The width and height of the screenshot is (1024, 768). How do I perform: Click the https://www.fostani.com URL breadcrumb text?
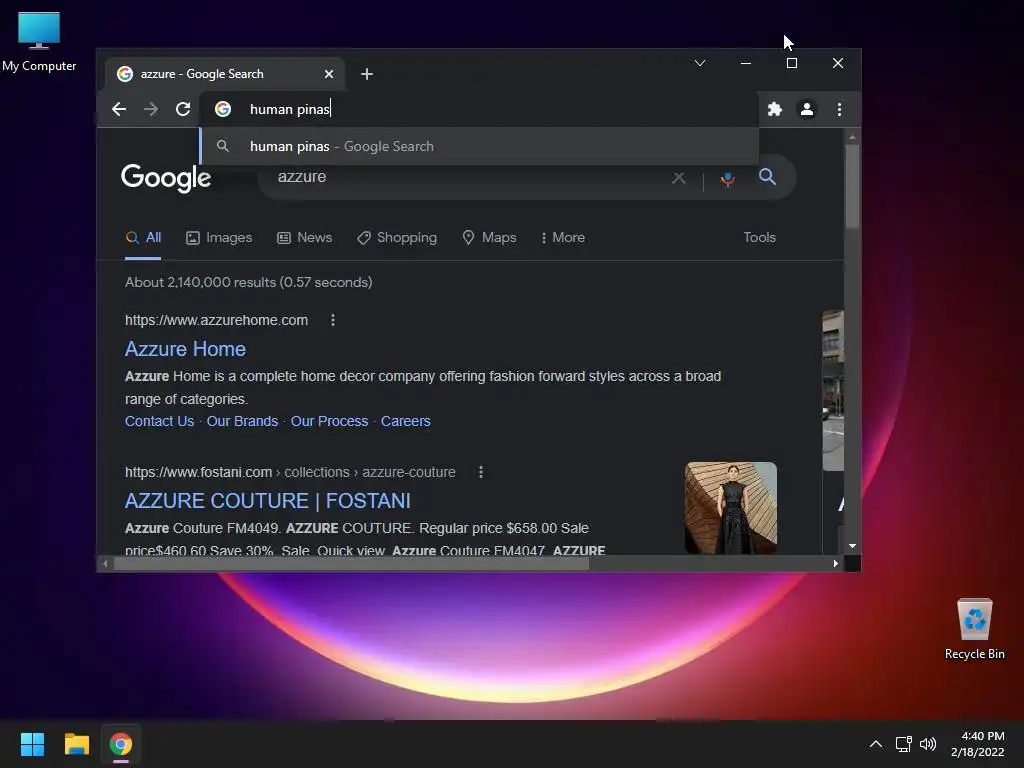click(290, 472)
